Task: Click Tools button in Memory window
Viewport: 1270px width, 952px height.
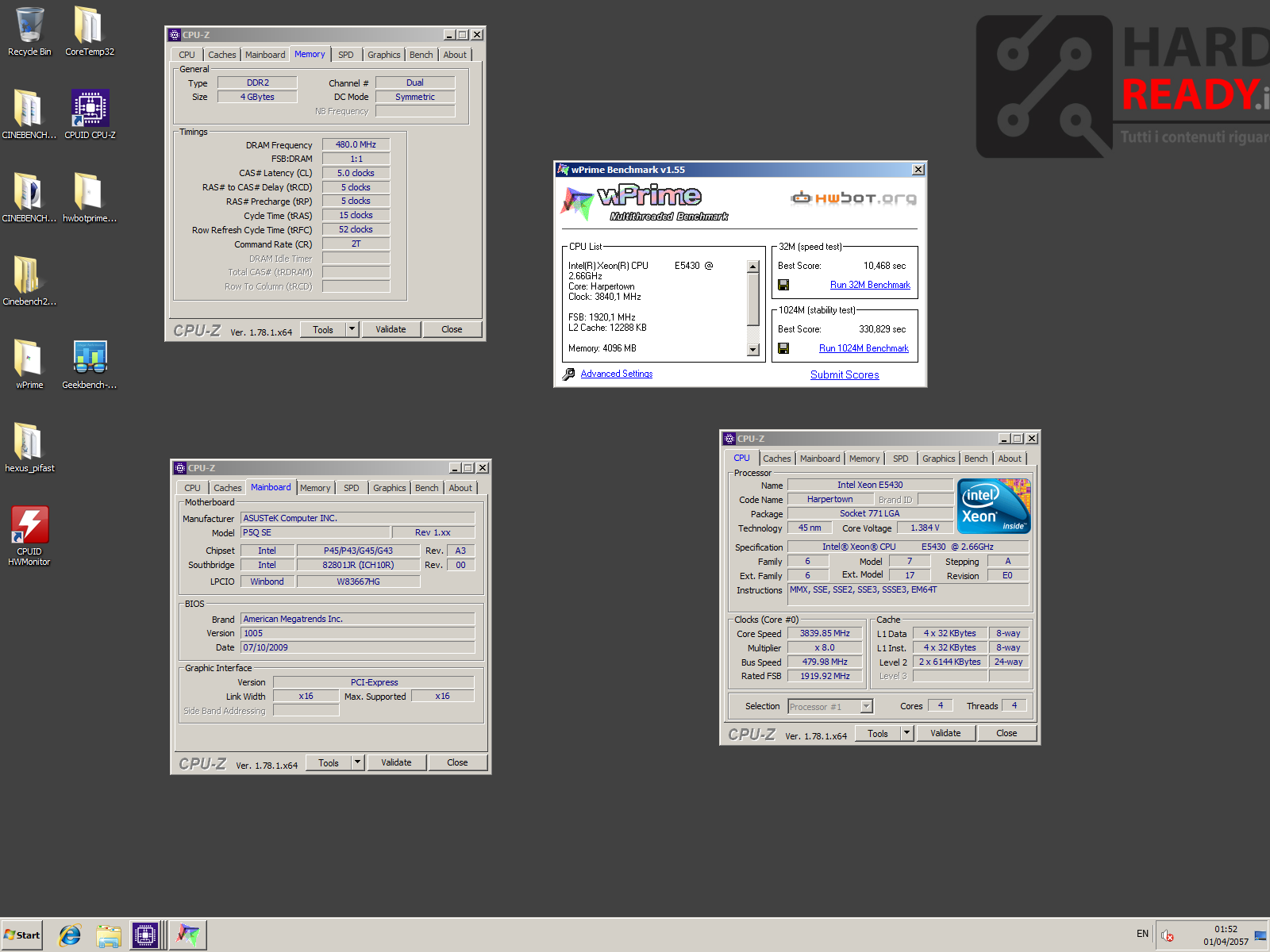Action: (323, 329)
